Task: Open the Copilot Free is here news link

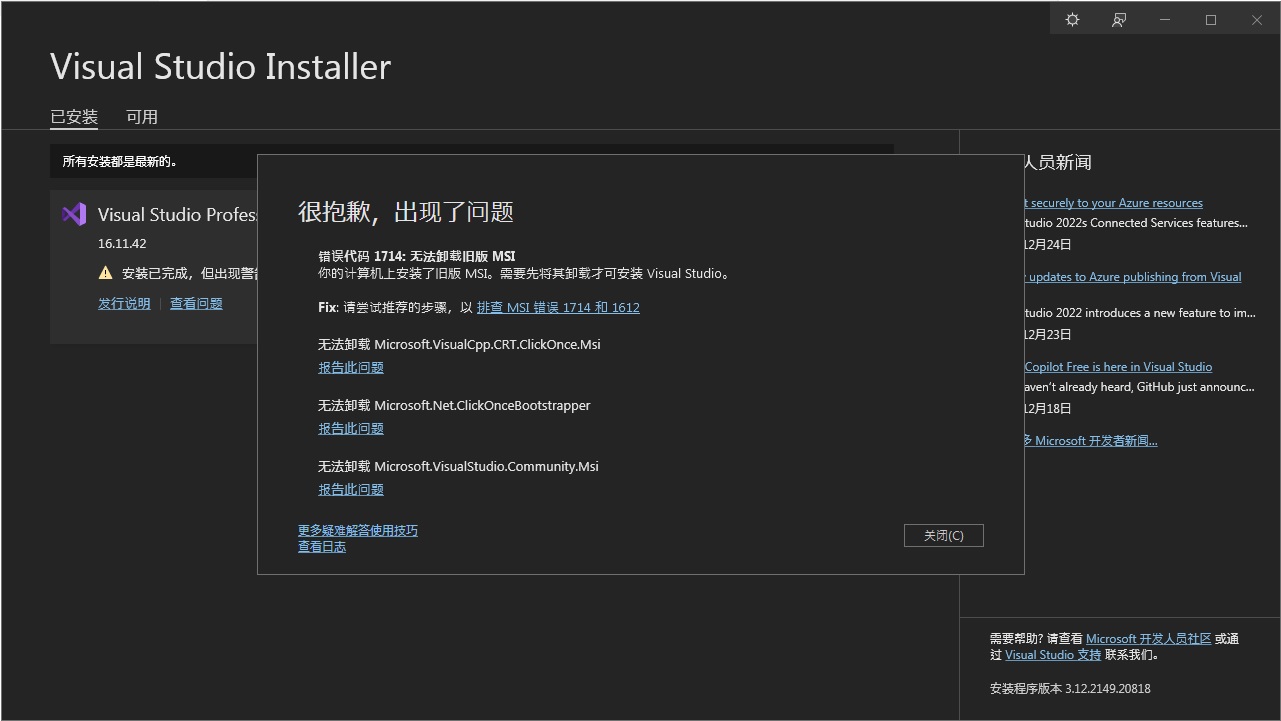Action: point(1118,366)
